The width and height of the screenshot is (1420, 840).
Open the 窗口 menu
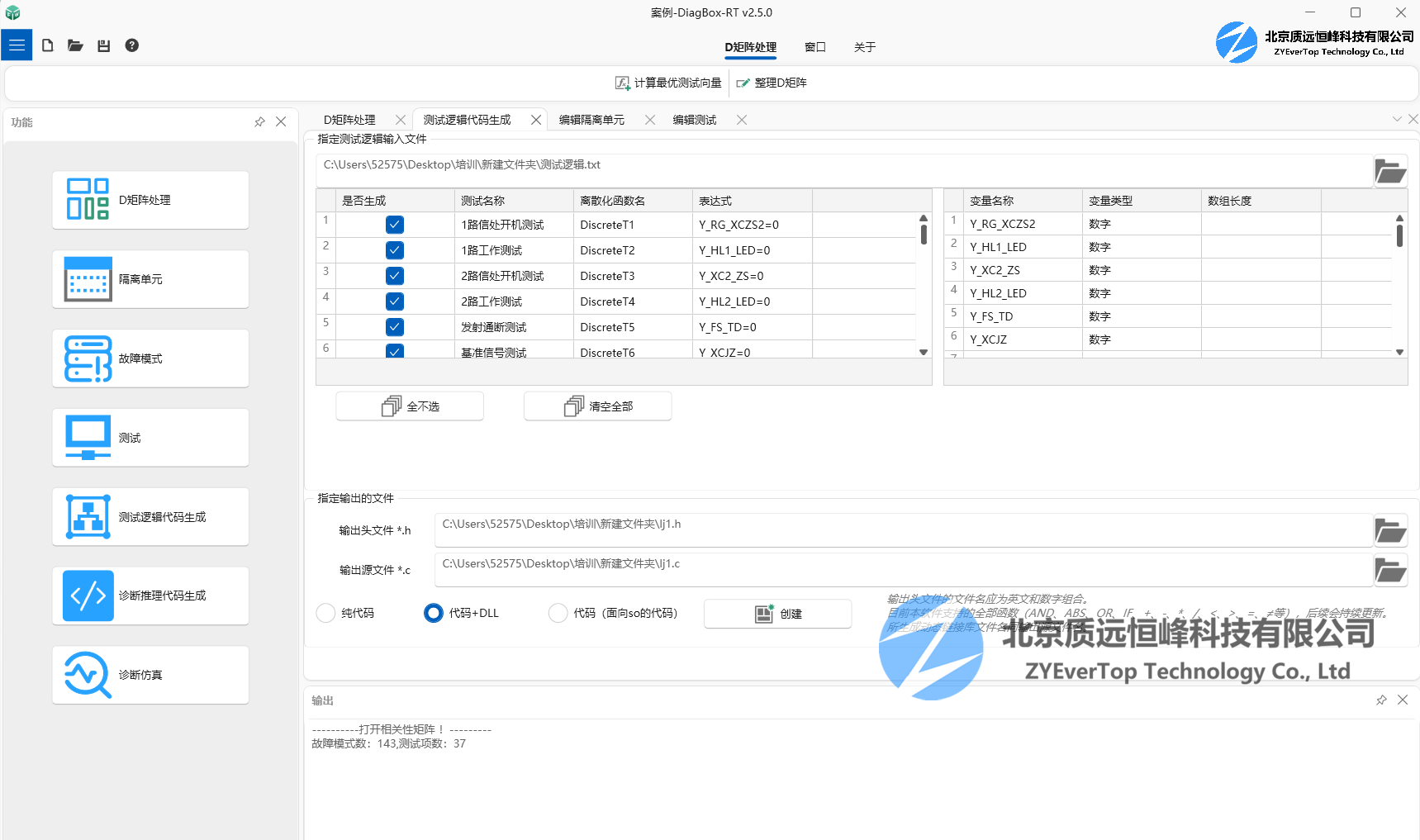(x=815, y=47)
